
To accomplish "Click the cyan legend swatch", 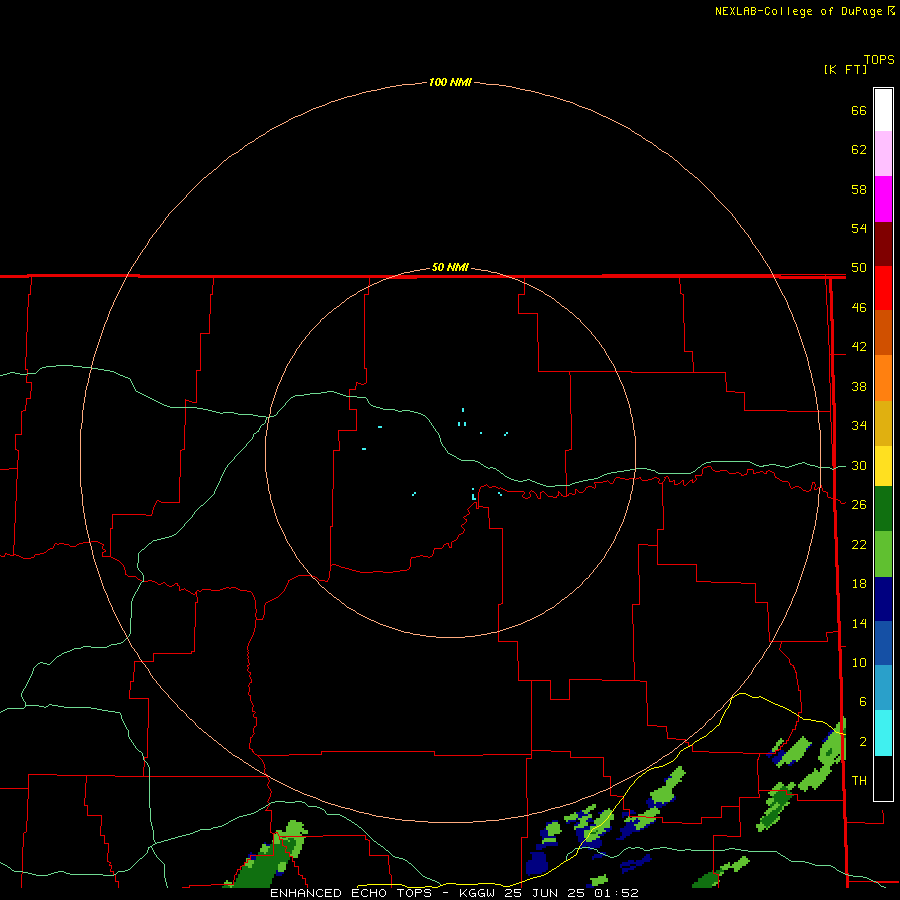I will coord(883,733).
